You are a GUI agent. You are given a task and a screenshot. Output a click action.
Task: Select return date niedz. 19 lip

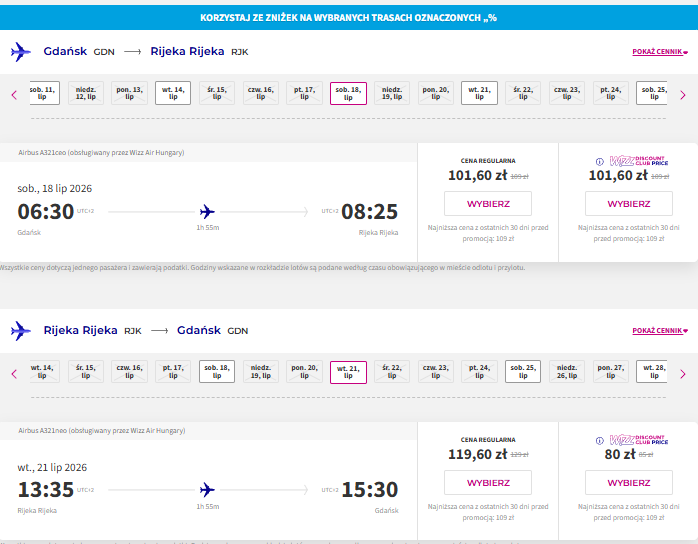click(x=260, y=372)
